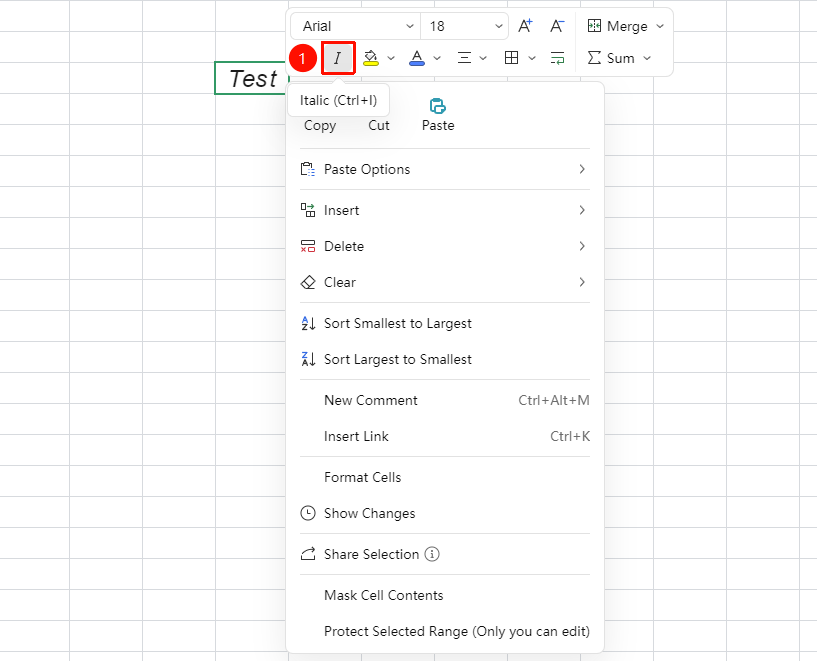This screenshot has width=817, height=661.
Task: Click Copy in the context menu
Action: 320,125
